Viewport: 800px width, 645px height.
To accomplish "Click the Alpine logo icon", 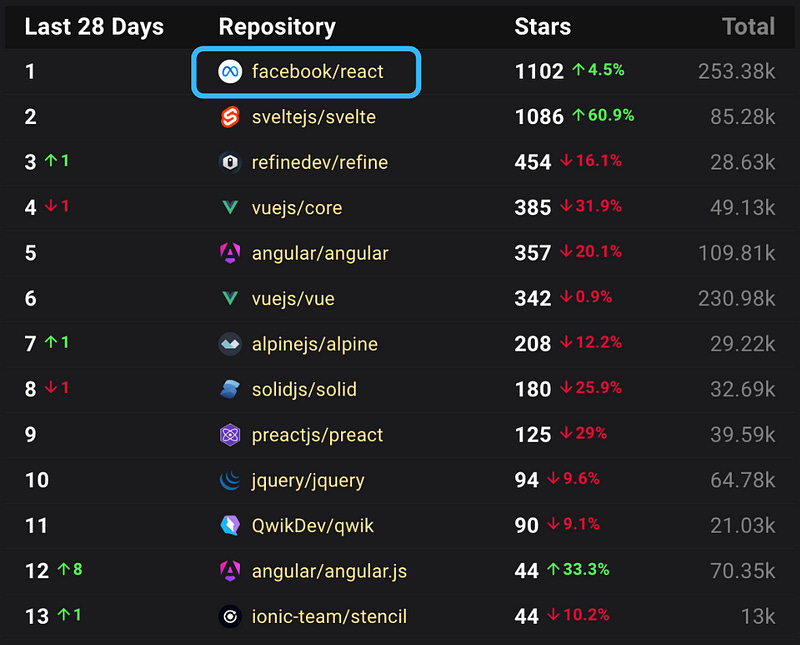I will (x=230, y=344).
